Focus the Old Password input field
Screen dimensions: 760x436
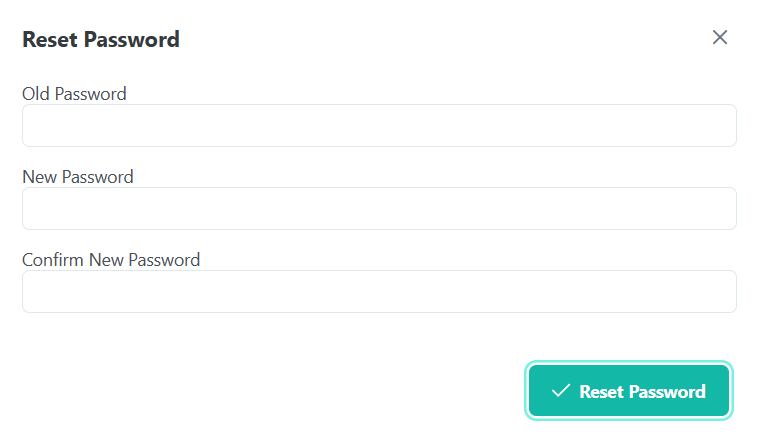[x=379, y=125]
